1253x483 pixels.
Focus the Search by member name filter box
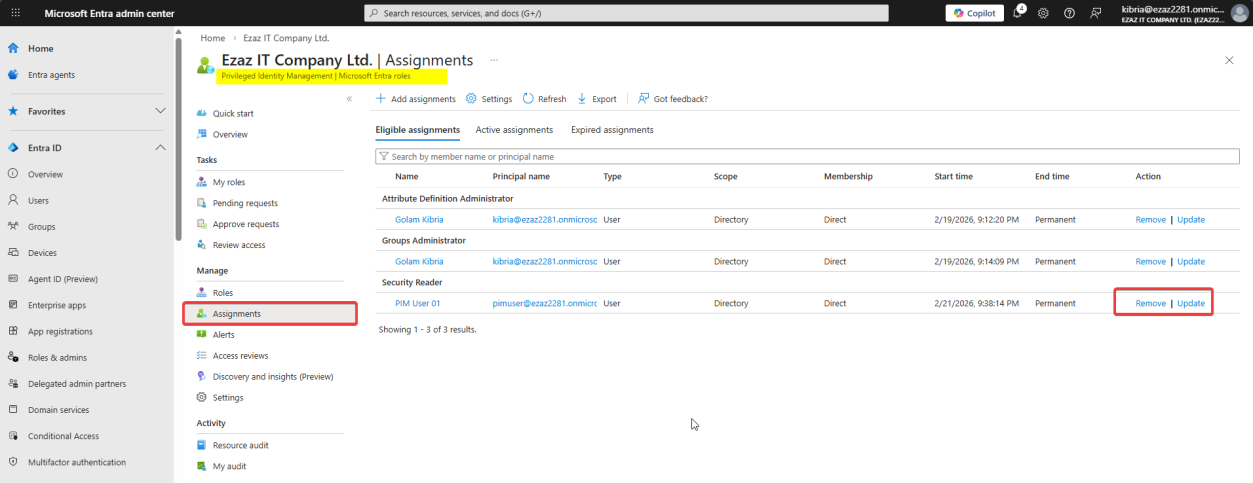pyautogui.click(x=807, y=157)
